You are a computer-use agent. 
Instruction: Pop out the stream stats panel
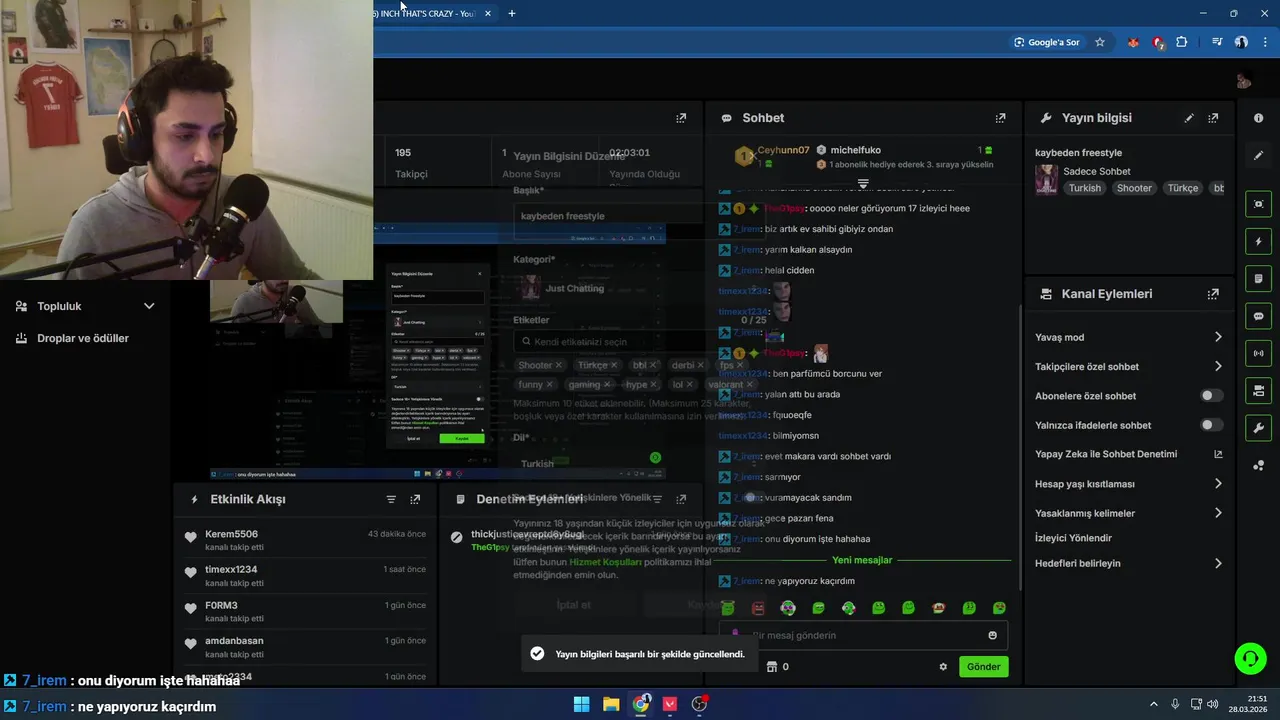(681, 118)
